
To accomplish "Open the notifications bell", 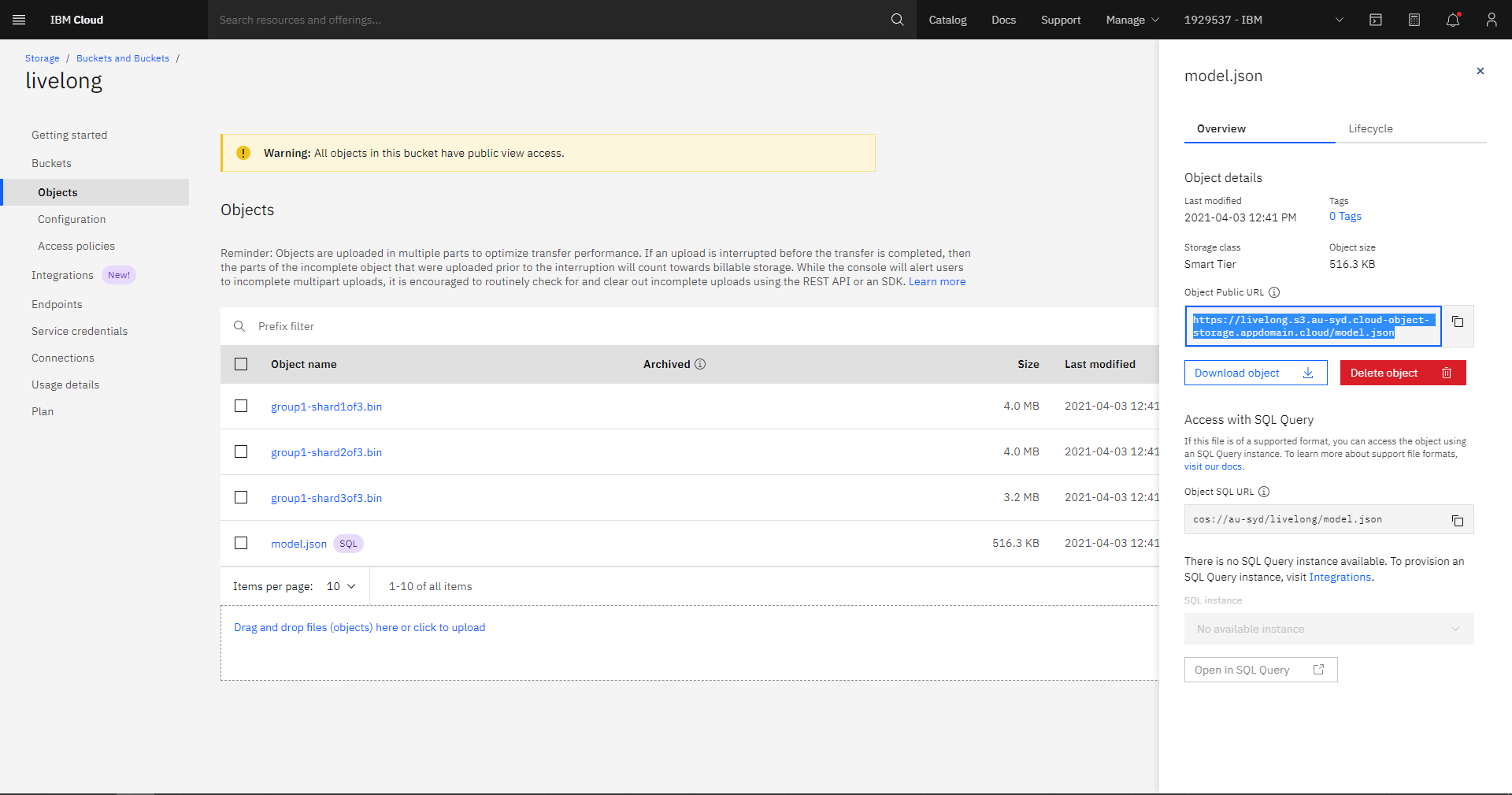I will [1453, 20].
